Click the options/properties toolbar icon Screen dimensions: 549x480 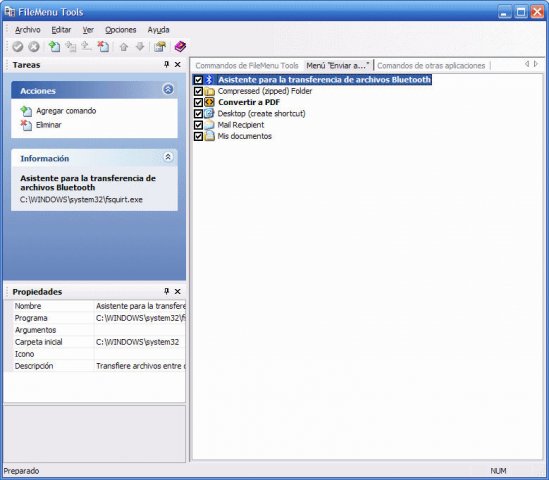point(160,47)
